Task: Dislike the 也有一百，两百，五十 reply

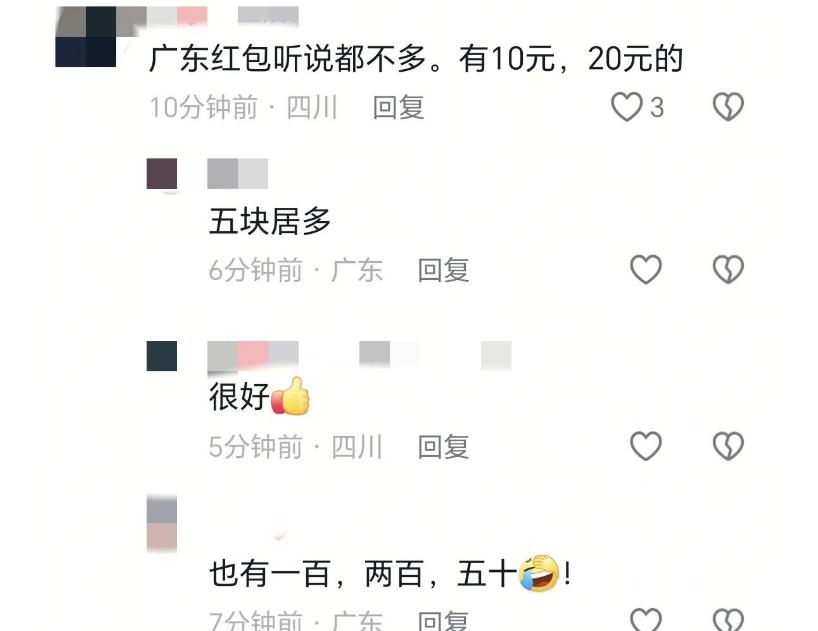Action: click(x=728, y=620)
